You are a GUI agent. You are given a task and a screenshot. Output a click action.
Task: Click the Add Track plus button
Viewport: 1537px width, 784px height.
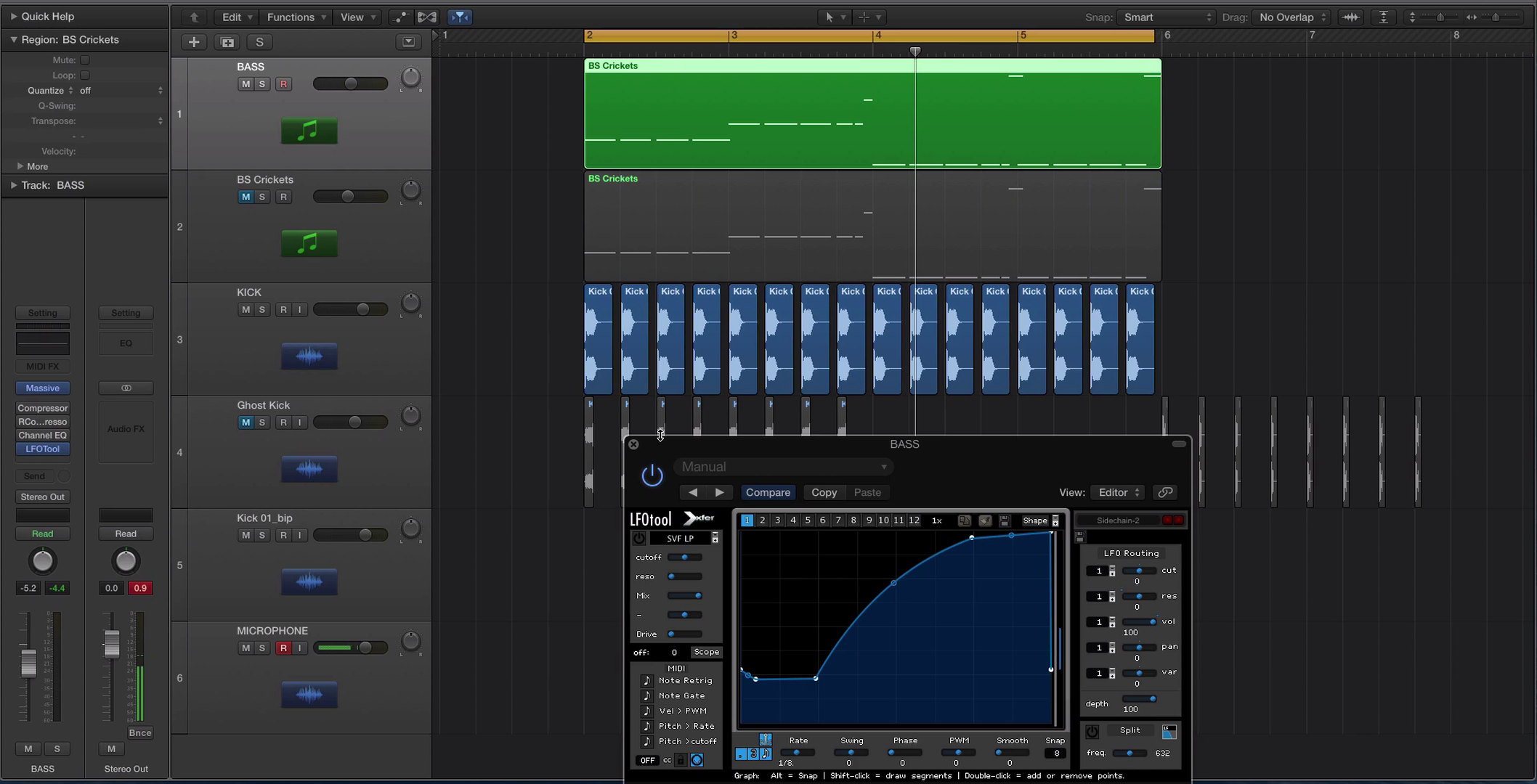click(194, 42)
